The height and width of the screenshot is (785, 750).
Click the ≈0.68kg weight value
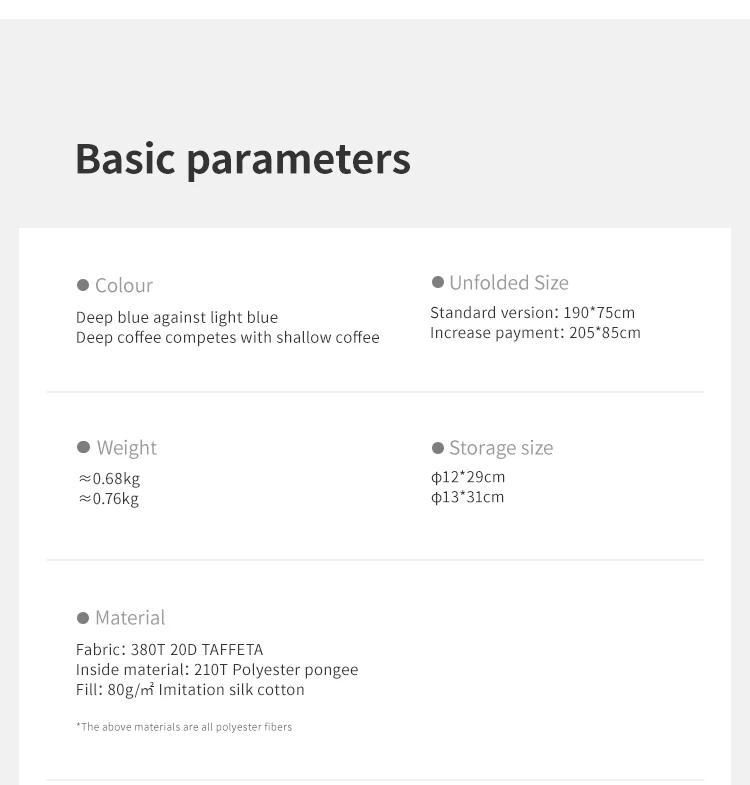[x=109, y=479]
